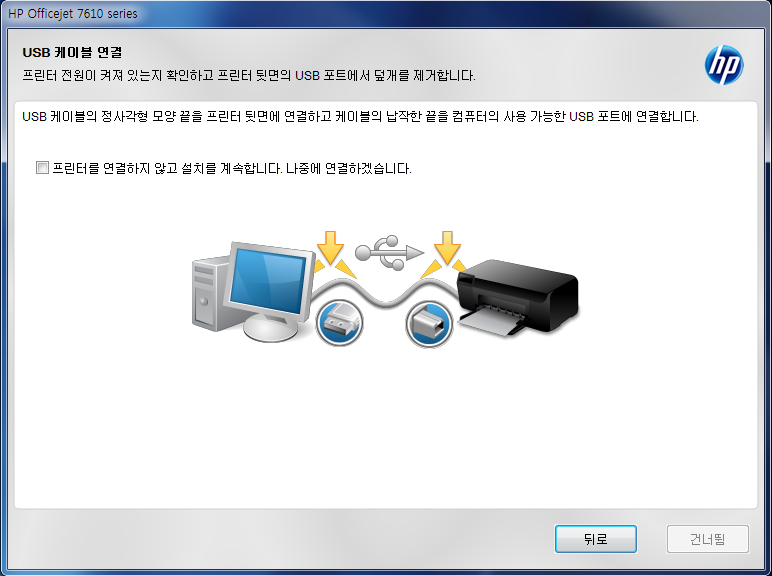Click the grayed-out 건너뜀 skip button
The width and height of the screenshot is (772, 576).
[708, 539]
